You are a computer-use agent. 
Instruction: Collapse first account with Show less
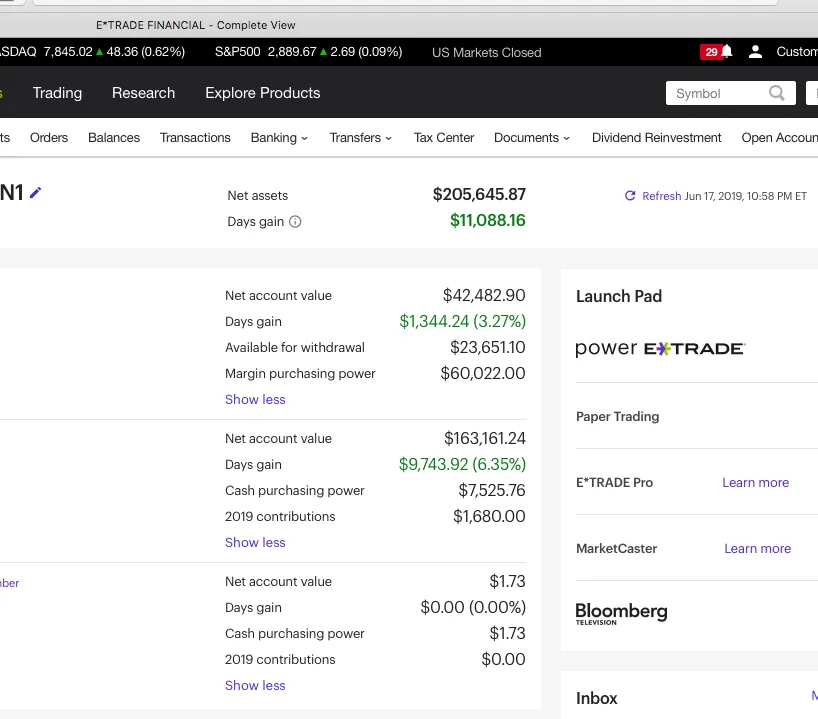click(255, 399)
